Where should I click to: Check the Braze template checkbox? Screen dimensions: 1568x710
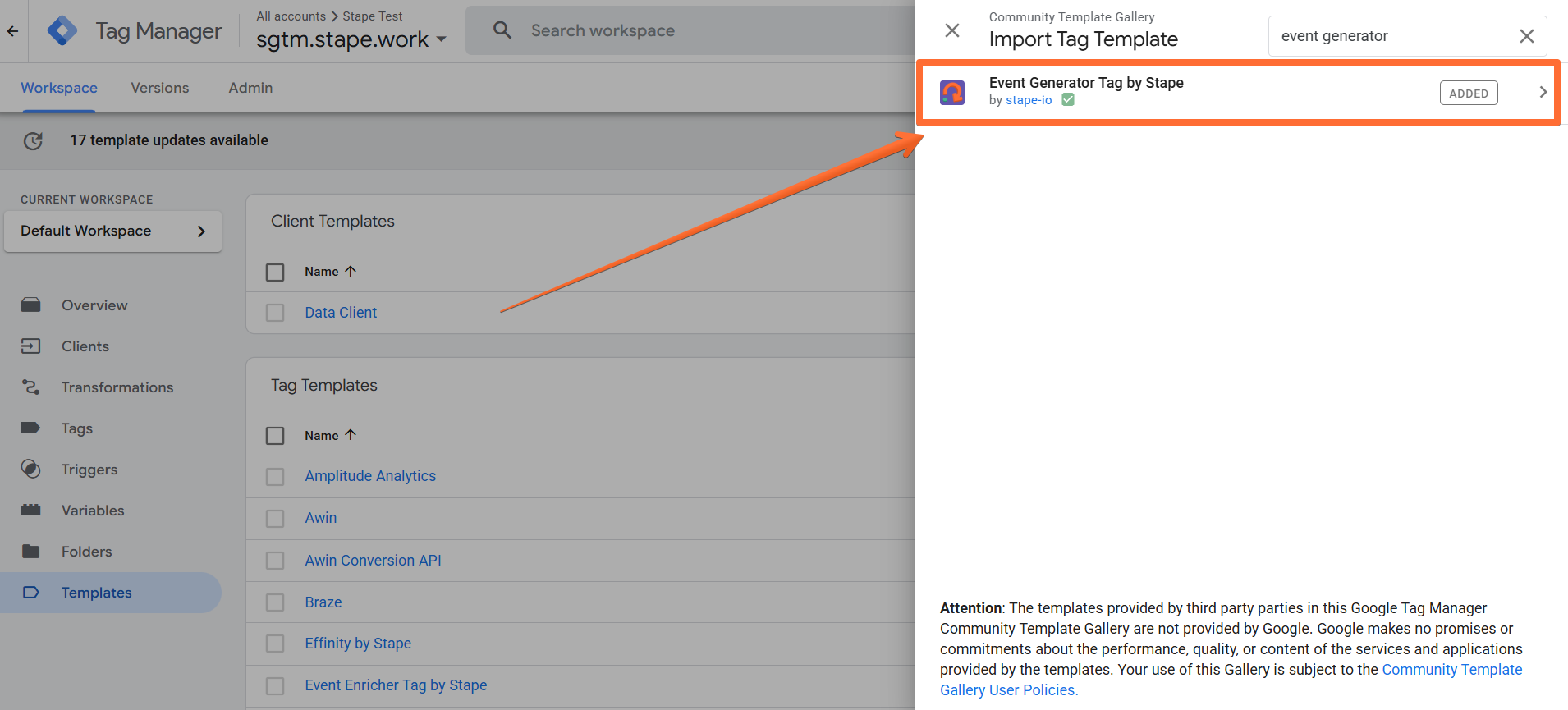275,602
